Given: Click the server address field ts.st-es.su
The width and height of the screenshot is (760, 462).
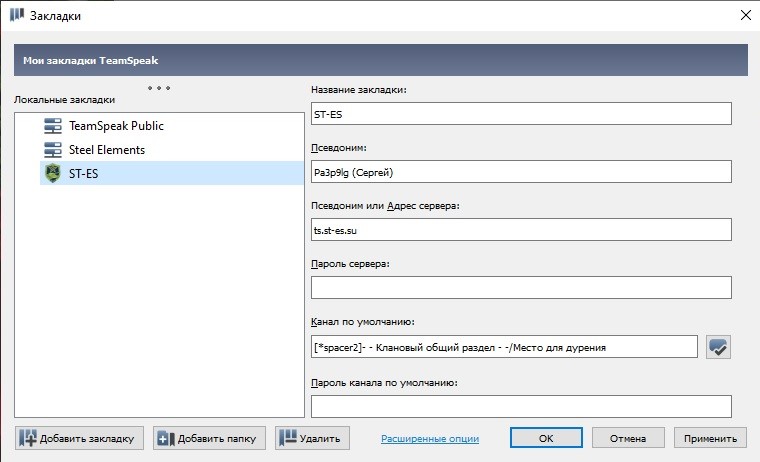Looking at the screenshot, I should click(x=521, y=230).
